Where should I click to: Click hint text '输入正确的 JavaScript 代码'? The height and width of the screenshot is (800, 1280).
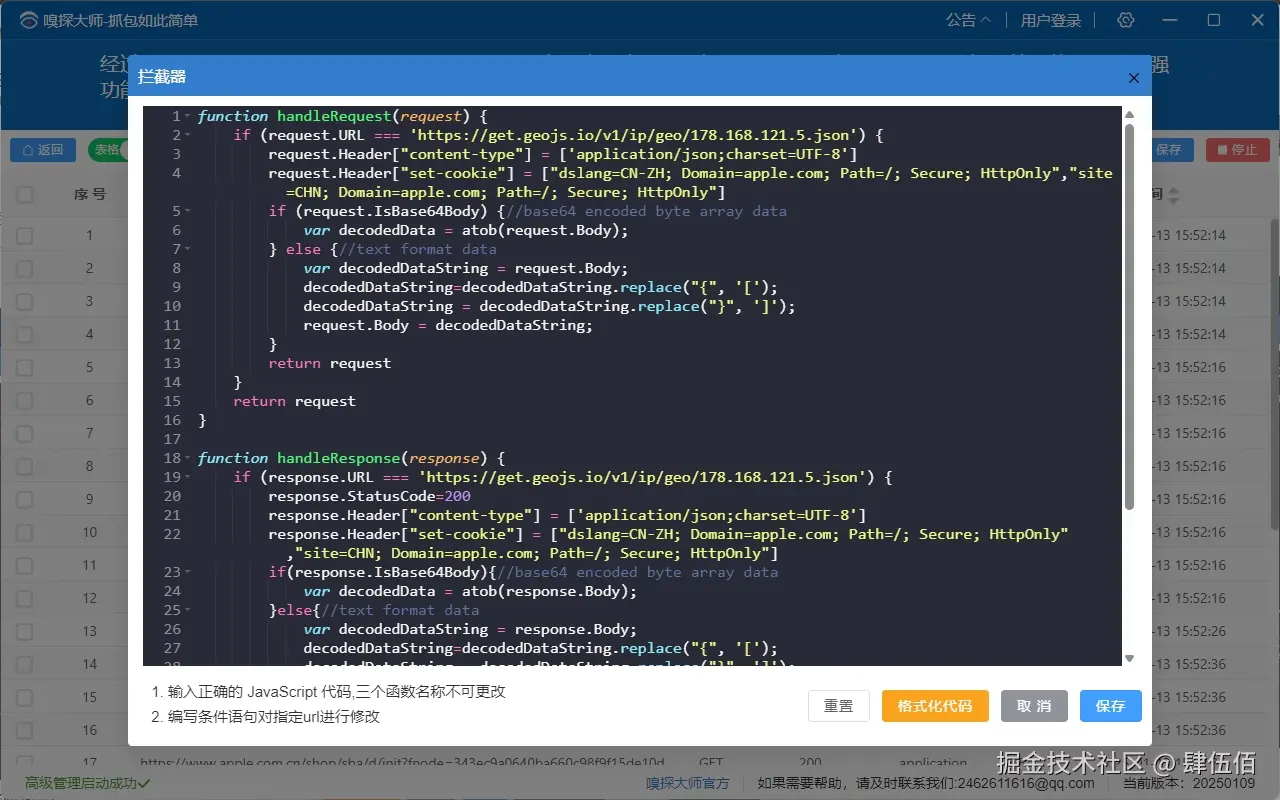pos(260,692)
